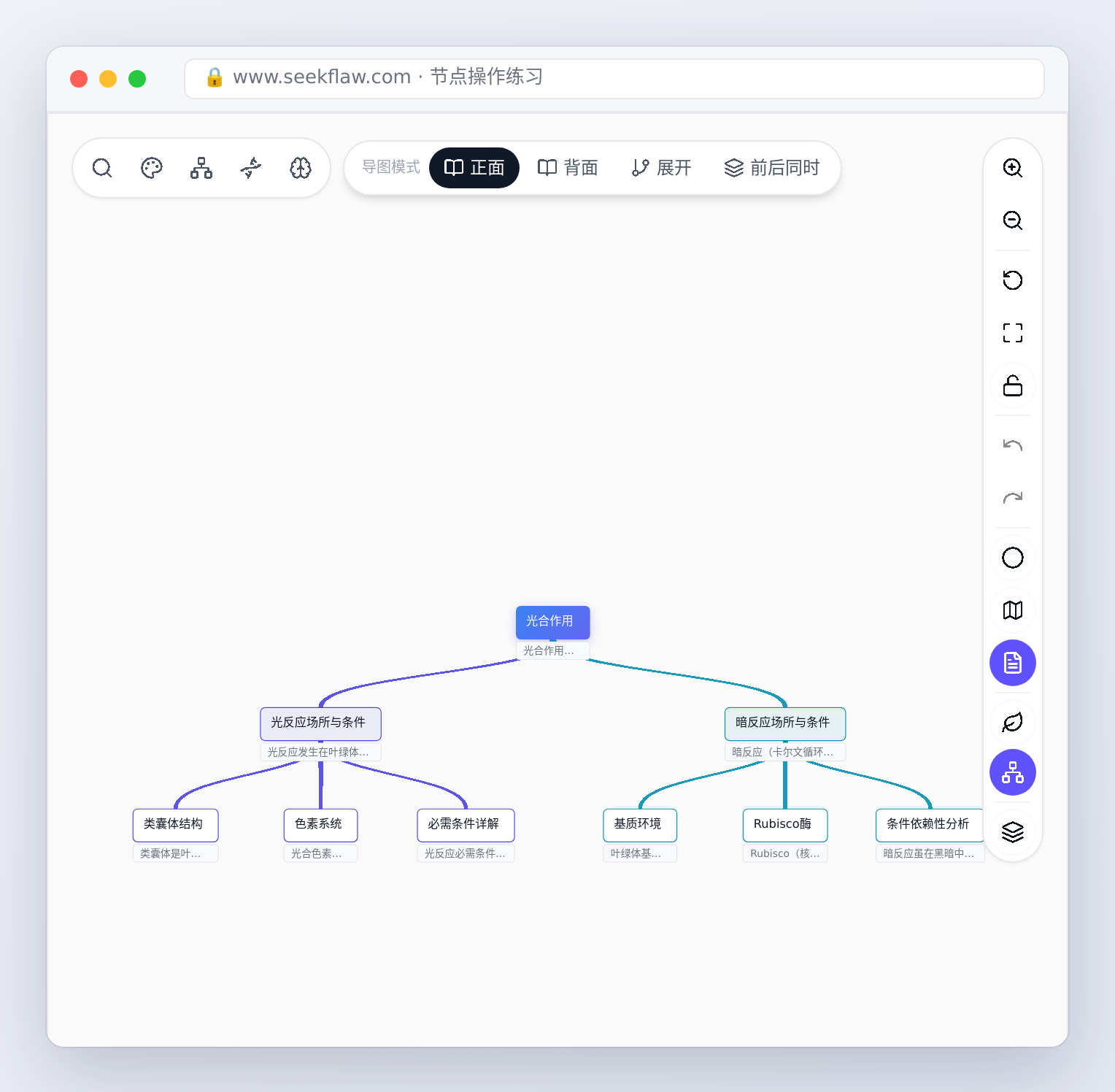Expand the note 暗反应（卡尔文循环…
The height and width of the screenshot is (1092, 1115).
(x=785, y=752)
